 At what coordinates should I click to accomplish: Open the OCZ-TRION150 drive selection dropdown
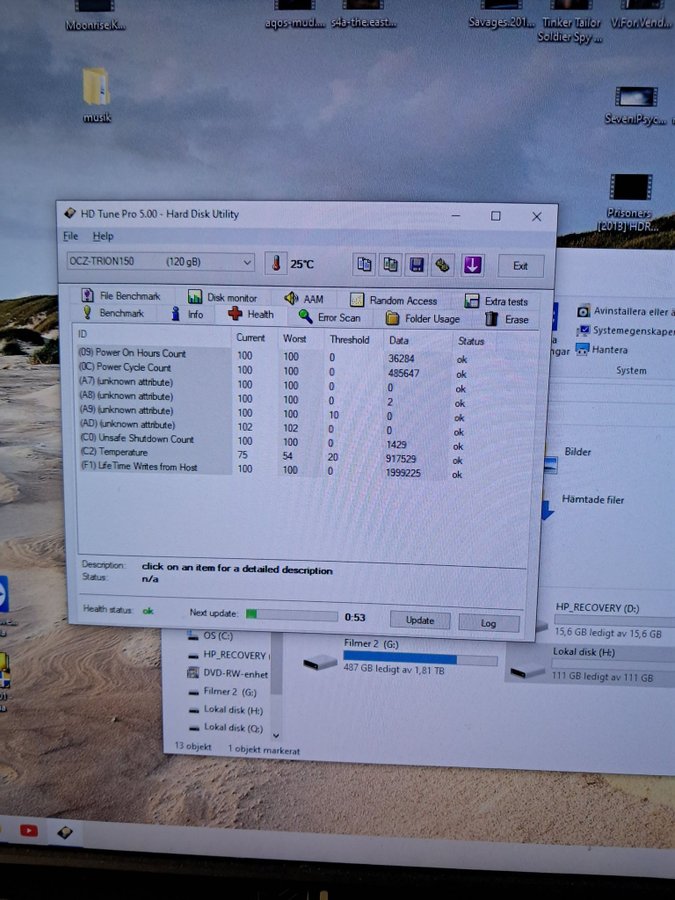[x=161, y=262]
